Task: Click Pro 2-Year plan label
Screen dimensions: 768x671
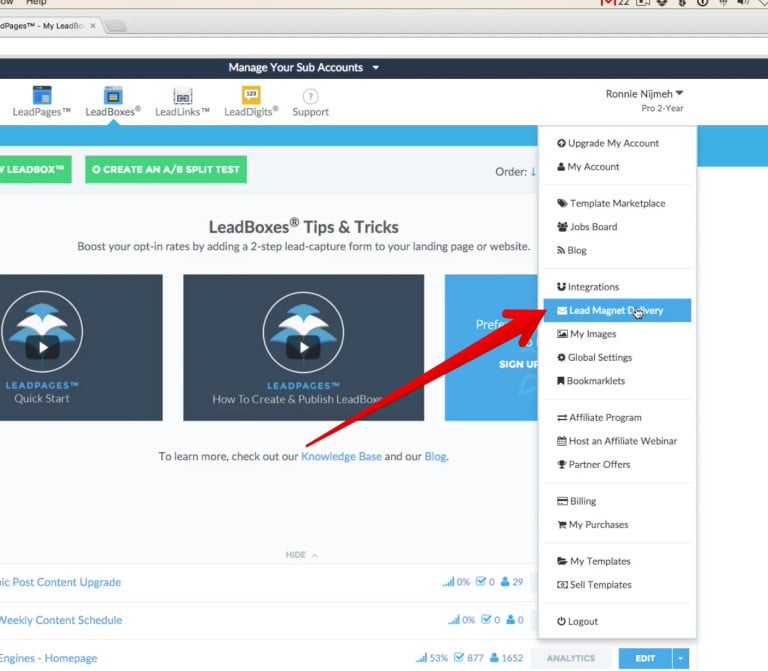Action: pos(662,108)
